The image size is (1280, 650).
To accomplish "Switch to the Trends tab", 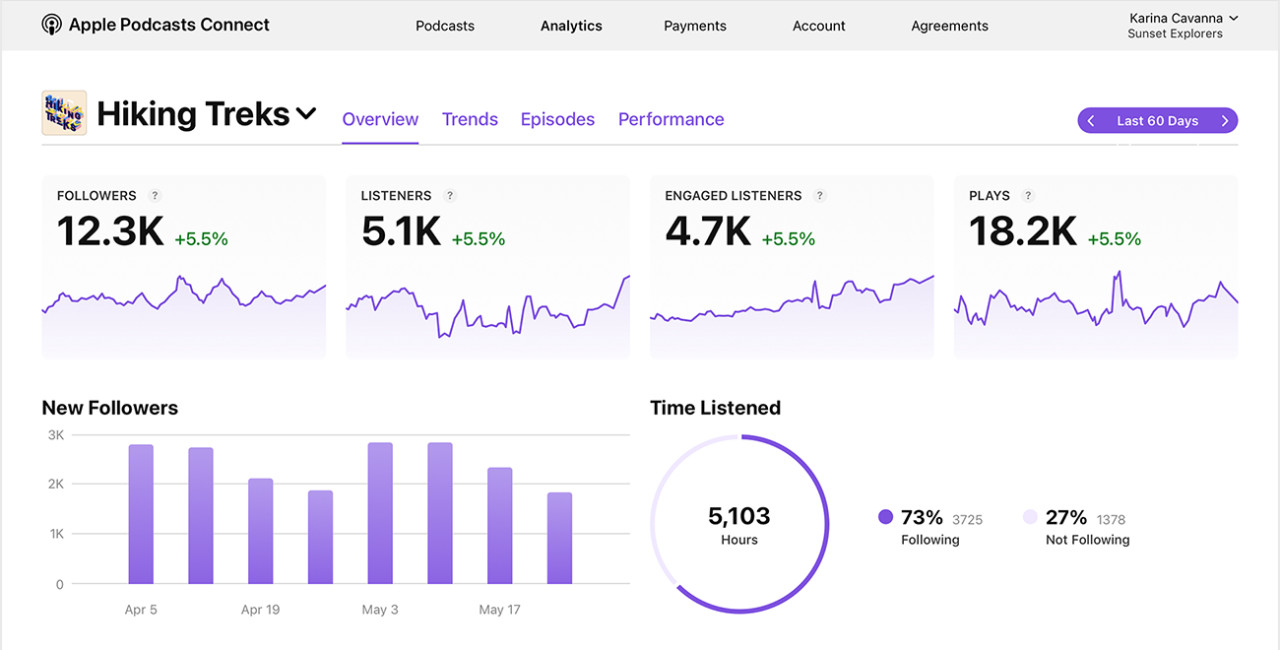I will pos(470,119).
